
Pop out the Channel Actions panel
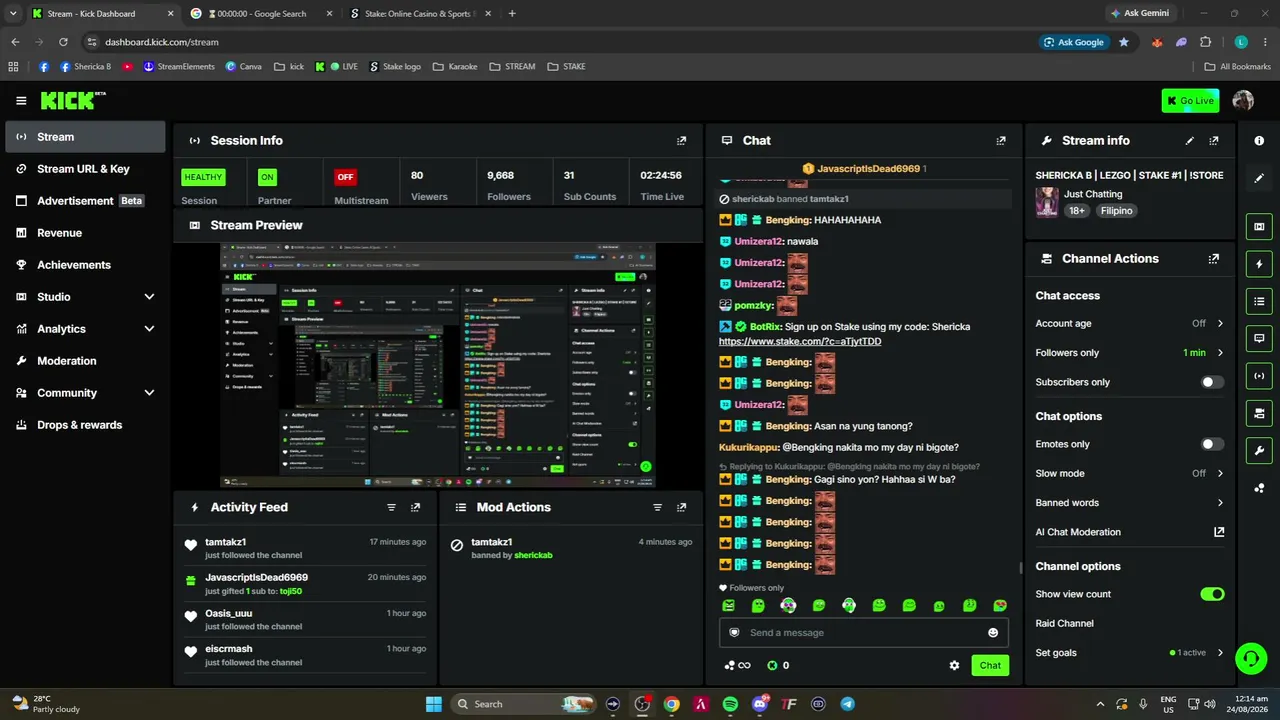pos(1214,259)
